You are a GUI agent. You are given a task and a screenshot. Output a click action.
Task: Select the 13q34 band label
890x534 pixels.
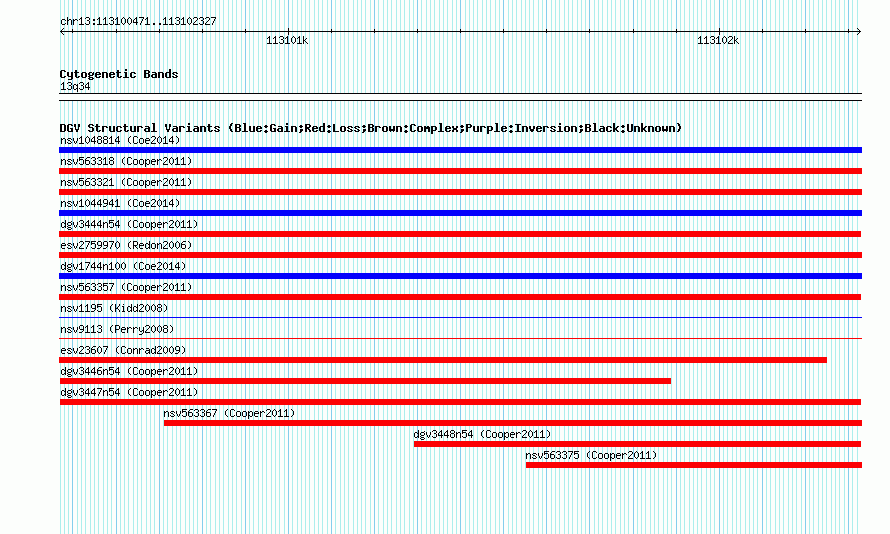(x=75, y=86)
